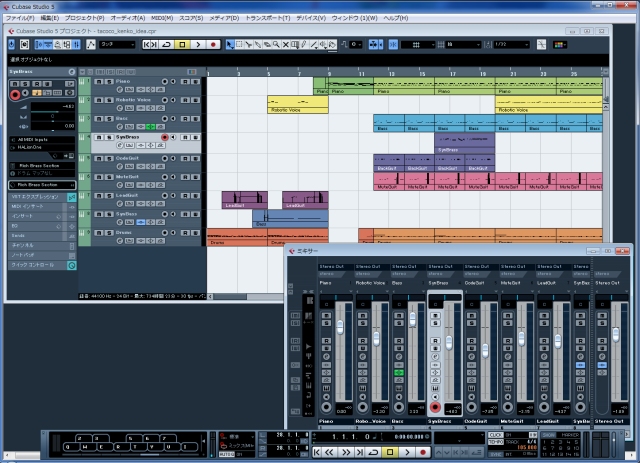Open the Mixer from the toolbar
The image size is (640, 463).
(76, 45)
